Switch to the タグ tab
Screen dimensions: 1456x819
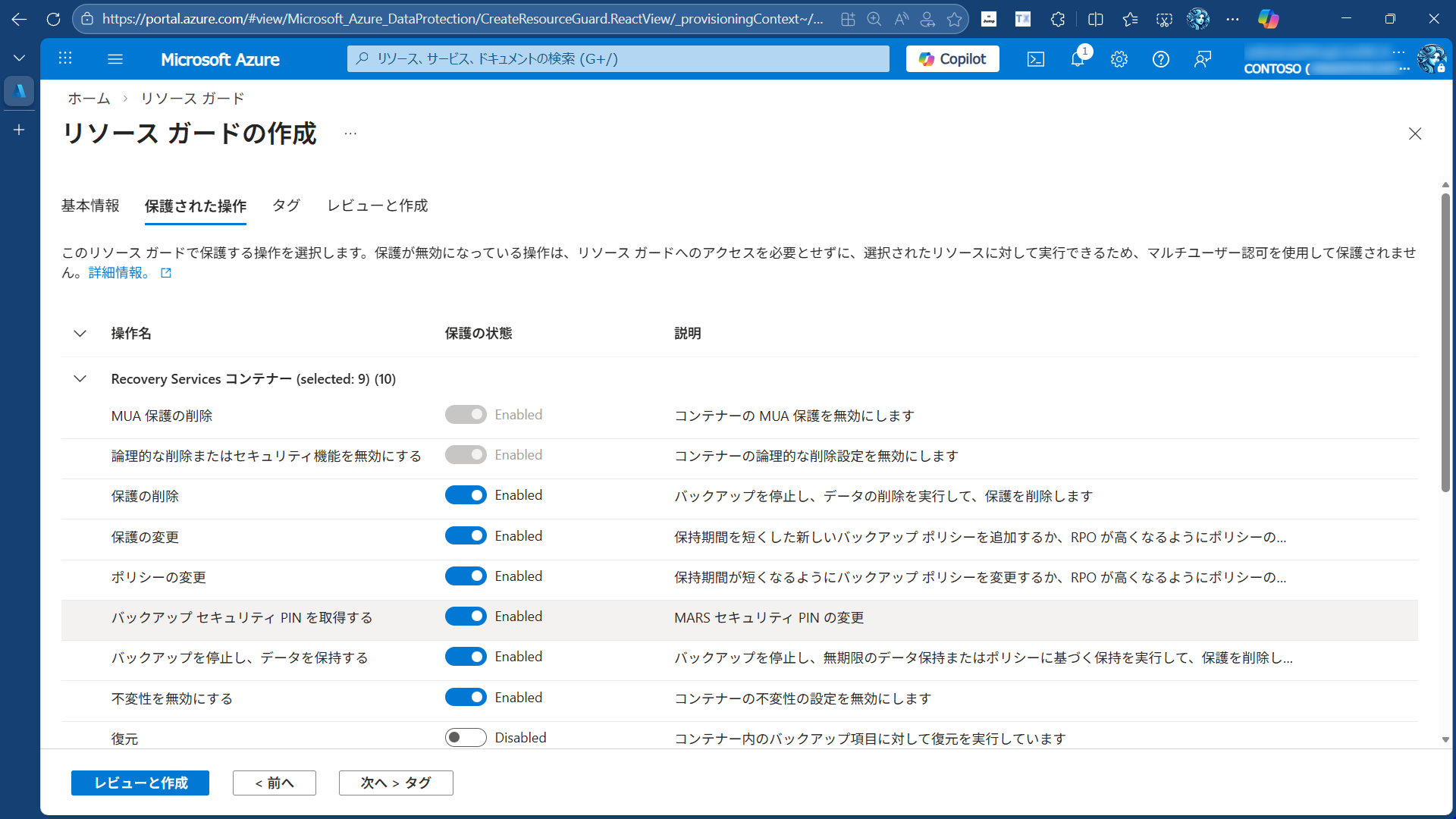pyautogui.click(x=285, y=205)
